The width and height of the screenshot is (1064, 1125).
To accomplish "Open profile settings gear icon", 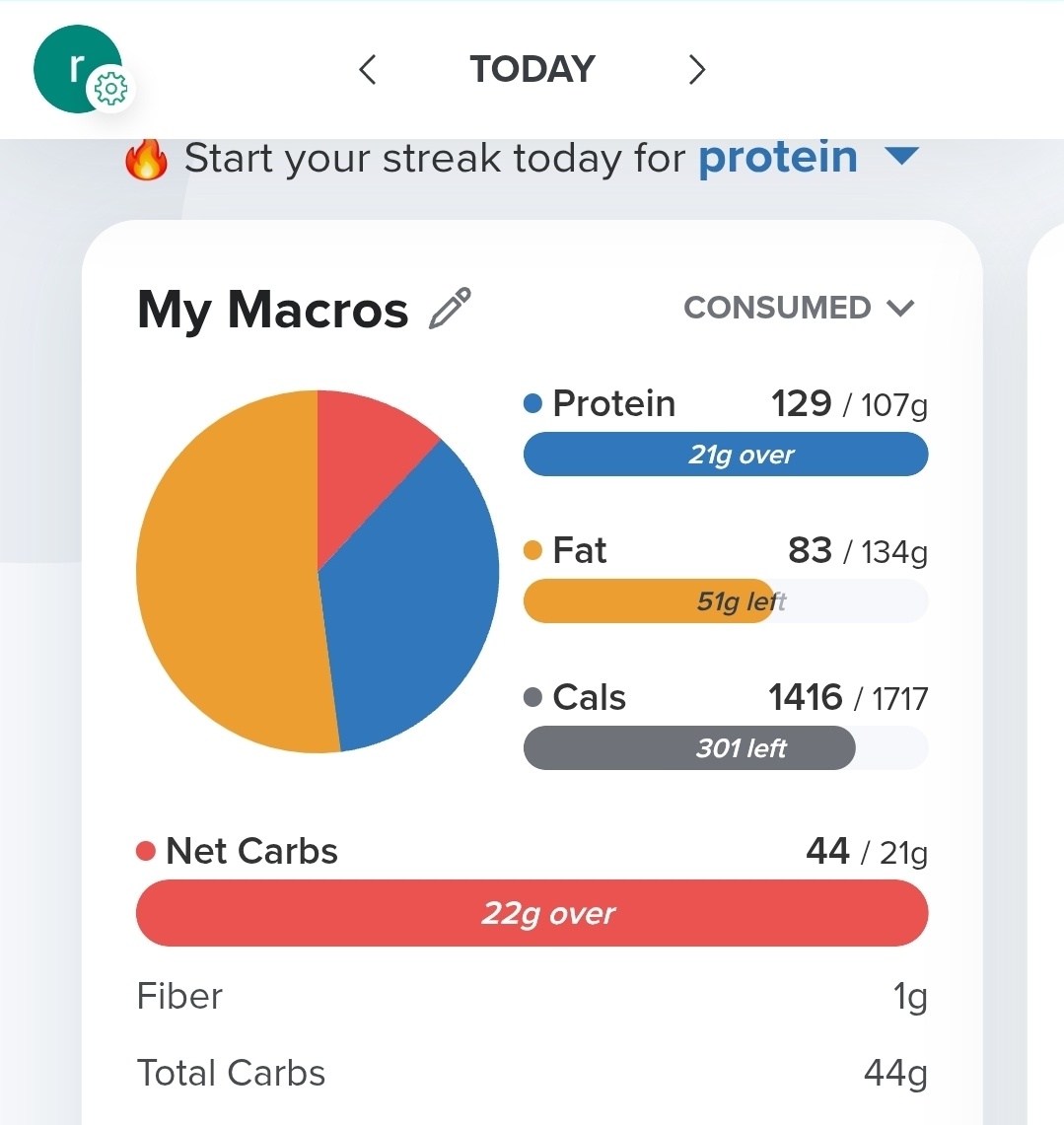I will 110,90.
